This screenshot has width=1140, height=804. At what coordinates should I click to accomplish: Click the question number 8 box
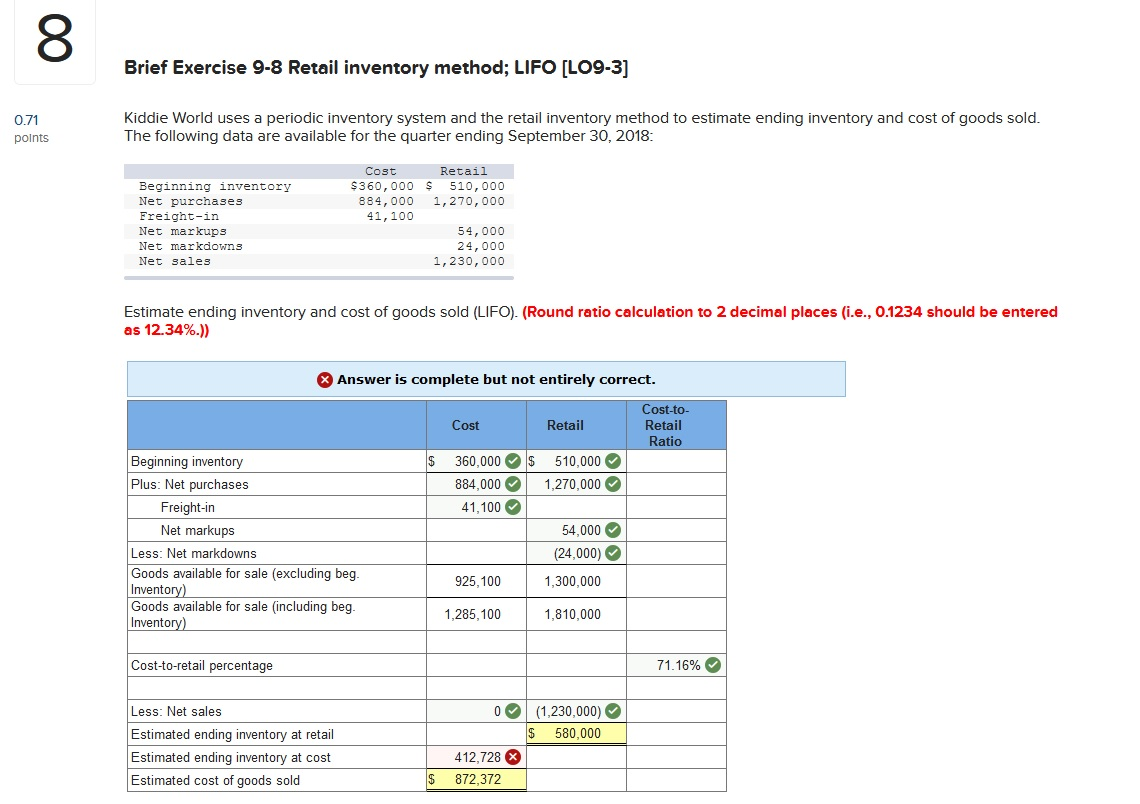point(54,41)
